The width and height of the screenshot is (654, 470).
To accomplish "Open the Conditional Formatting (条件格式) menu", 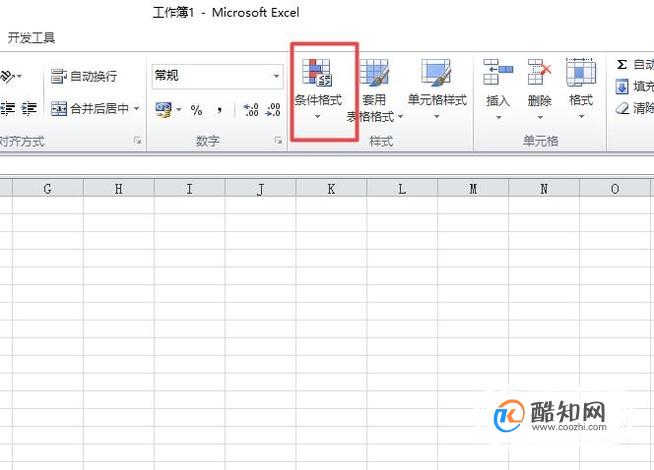I will [x=318, y=90].
